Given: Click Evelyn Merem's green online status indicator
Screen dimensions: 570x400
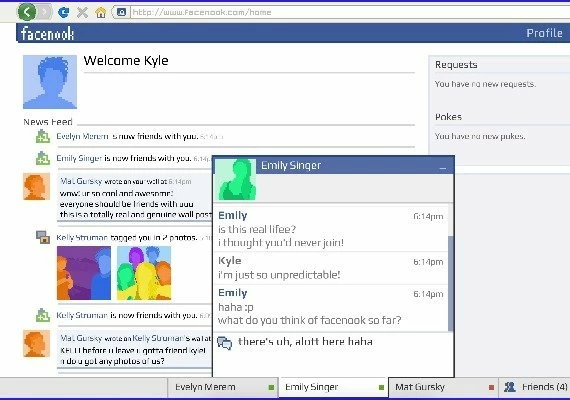Looking at the screenshot, I should coord(271,388).
